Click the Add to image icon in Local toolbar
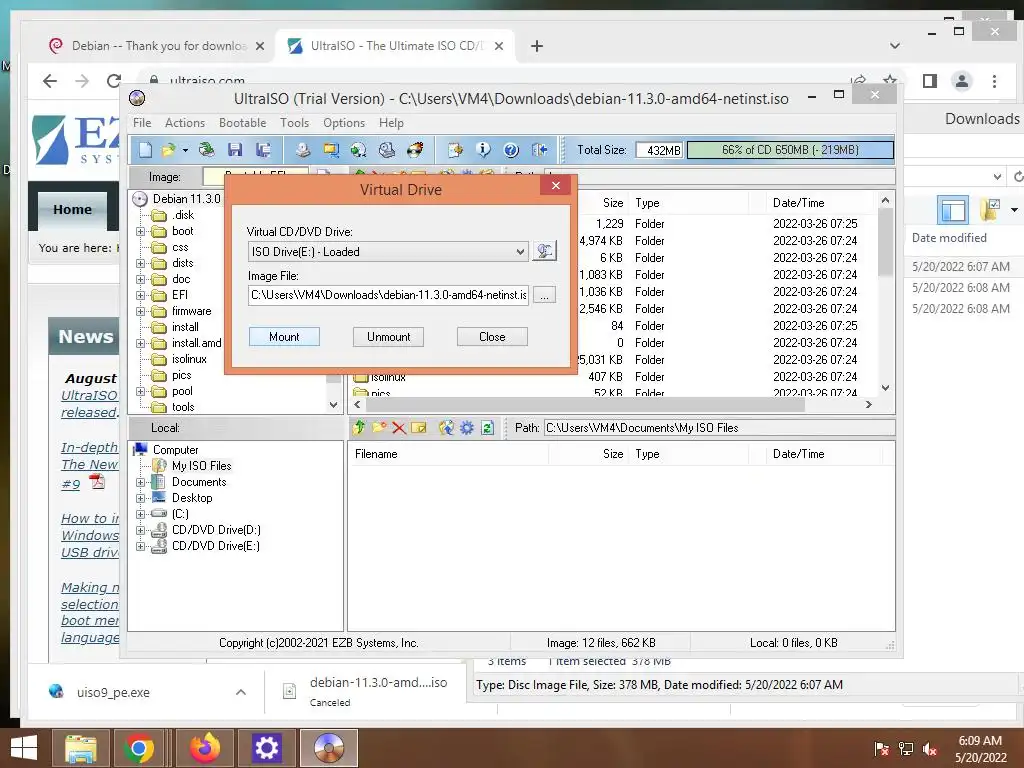 (446, 428)
